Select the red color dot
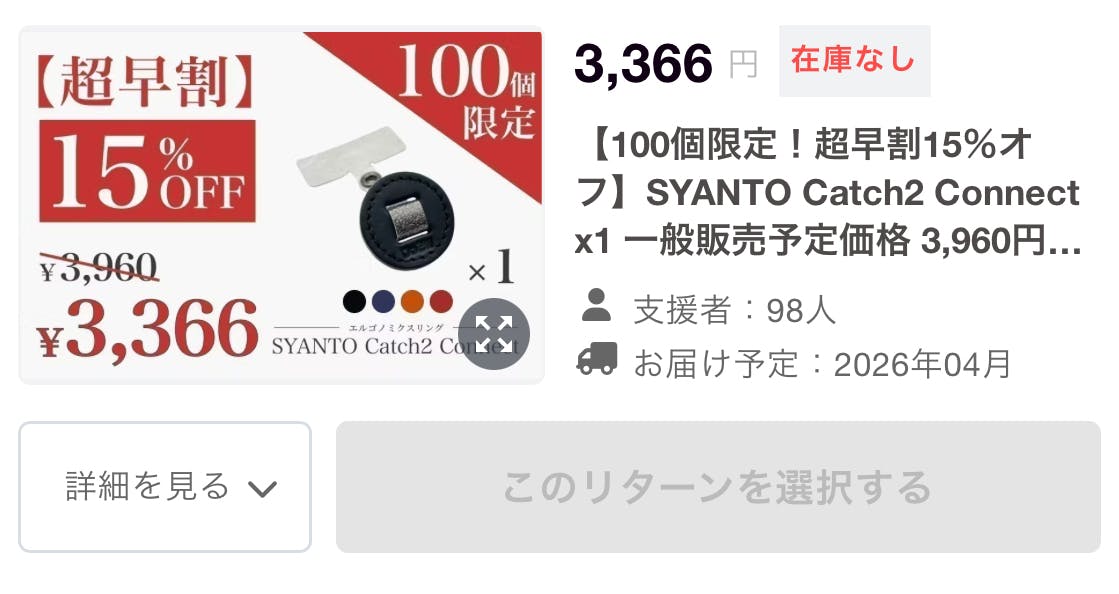Screen dimensions: 1119x594 442,301
